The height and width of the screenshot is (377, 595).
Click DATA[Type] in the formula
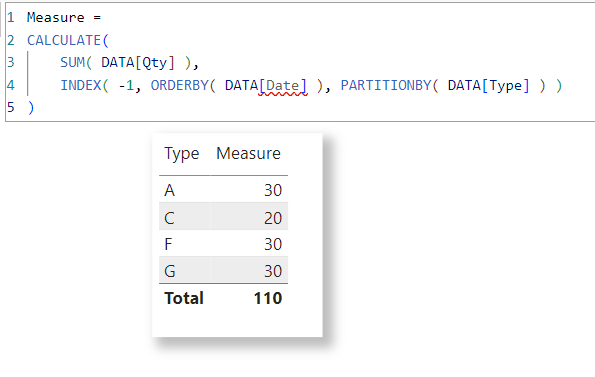pyautogui.click(x=489, y=86)
